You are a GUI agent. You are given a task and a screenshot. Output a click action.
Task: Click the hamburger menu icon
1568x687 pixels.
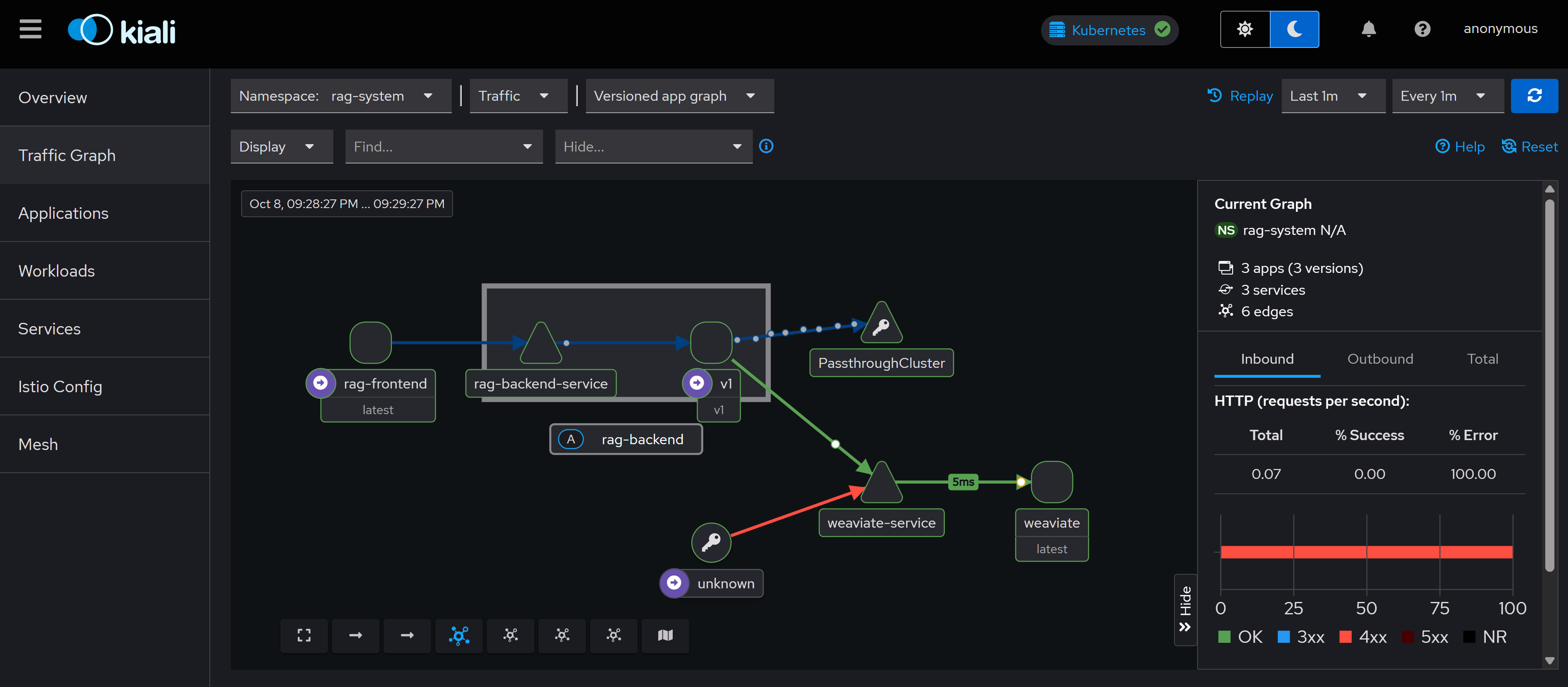point(31,28)
